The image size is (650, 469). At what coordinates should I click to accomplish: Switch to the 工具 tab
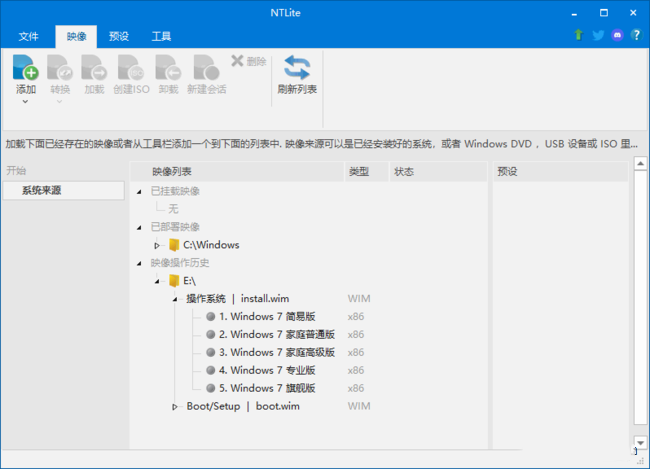click(161, 36)
